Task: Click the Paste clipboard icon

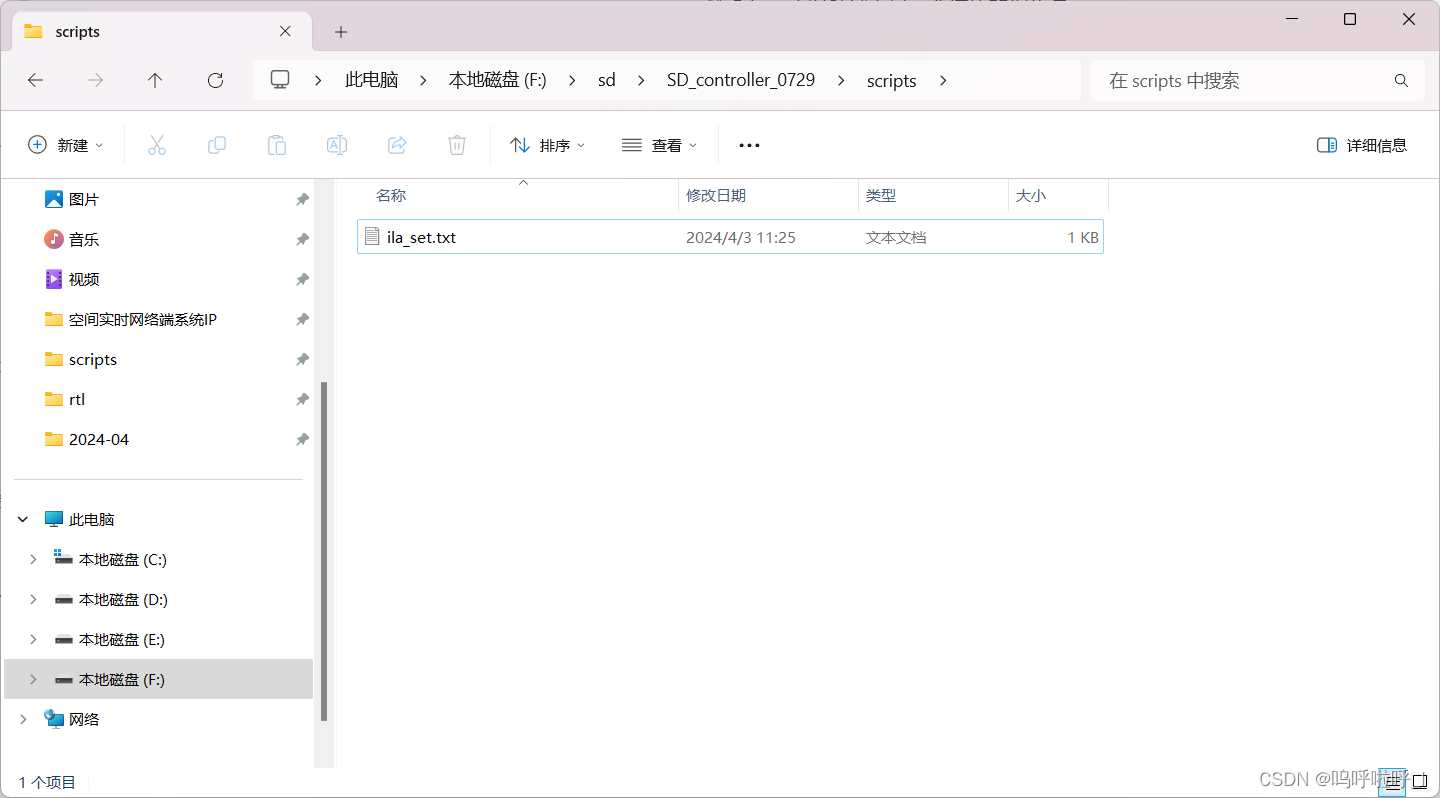Action: coord(277,145)
